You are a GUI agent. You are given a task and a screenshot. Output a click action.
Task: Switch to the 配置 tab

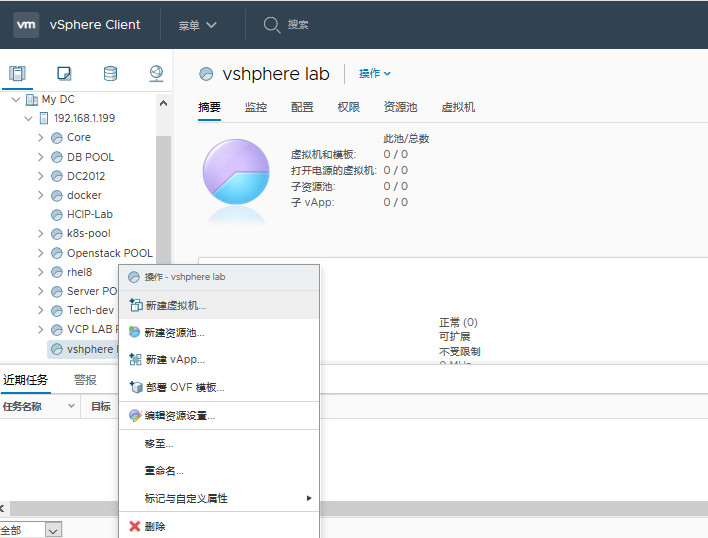coord(302,107)
